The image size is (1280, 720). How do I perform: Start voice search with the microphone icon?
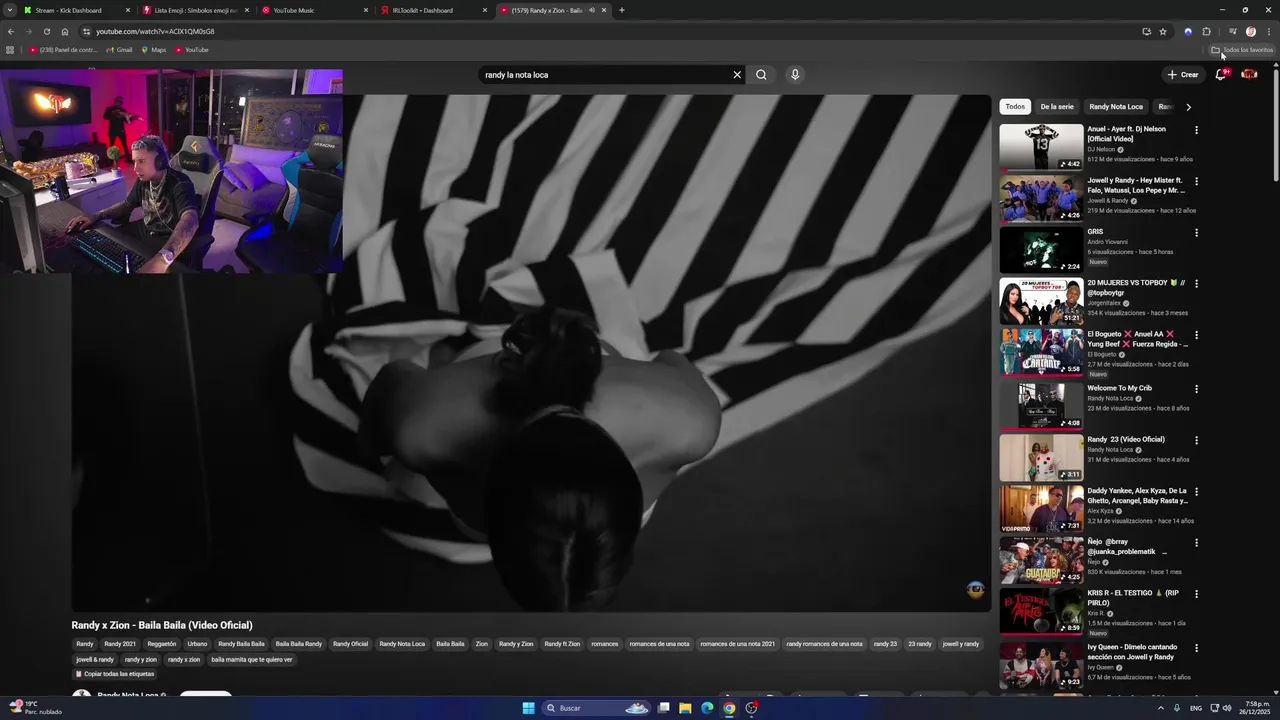pyautogui.click(x=795, y=75)
